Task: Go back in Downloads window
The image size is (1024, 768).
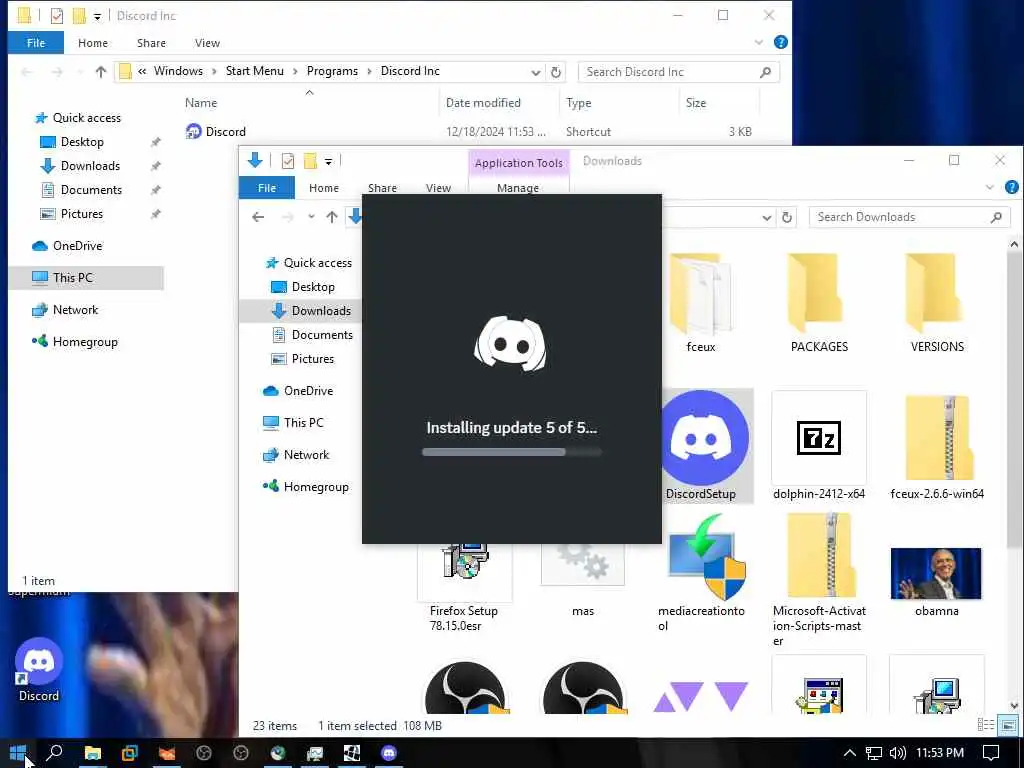Action: point(258,217)
